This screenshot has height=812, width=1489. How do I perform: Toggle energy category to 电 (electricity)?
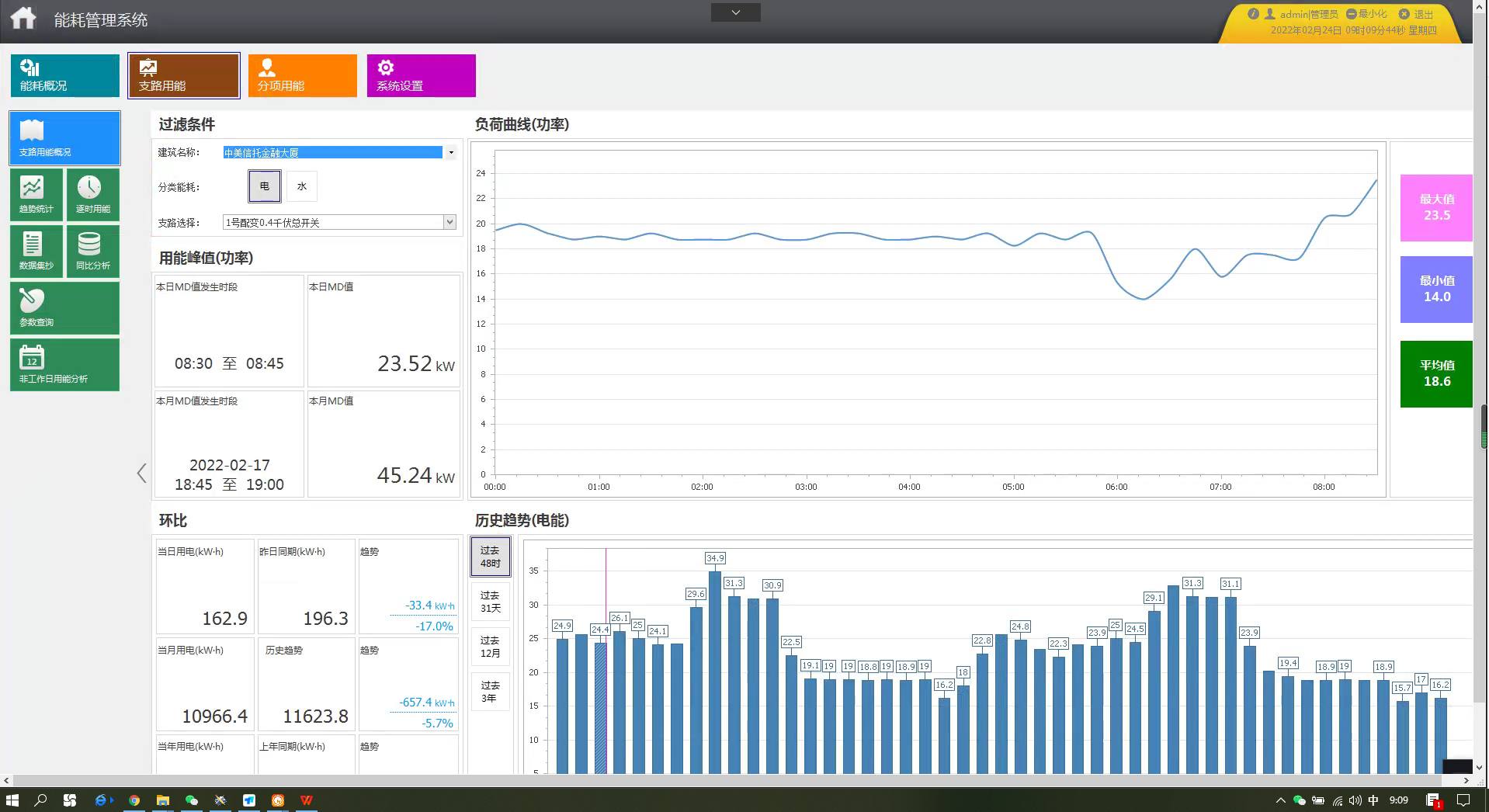click(x=265, y=186)
